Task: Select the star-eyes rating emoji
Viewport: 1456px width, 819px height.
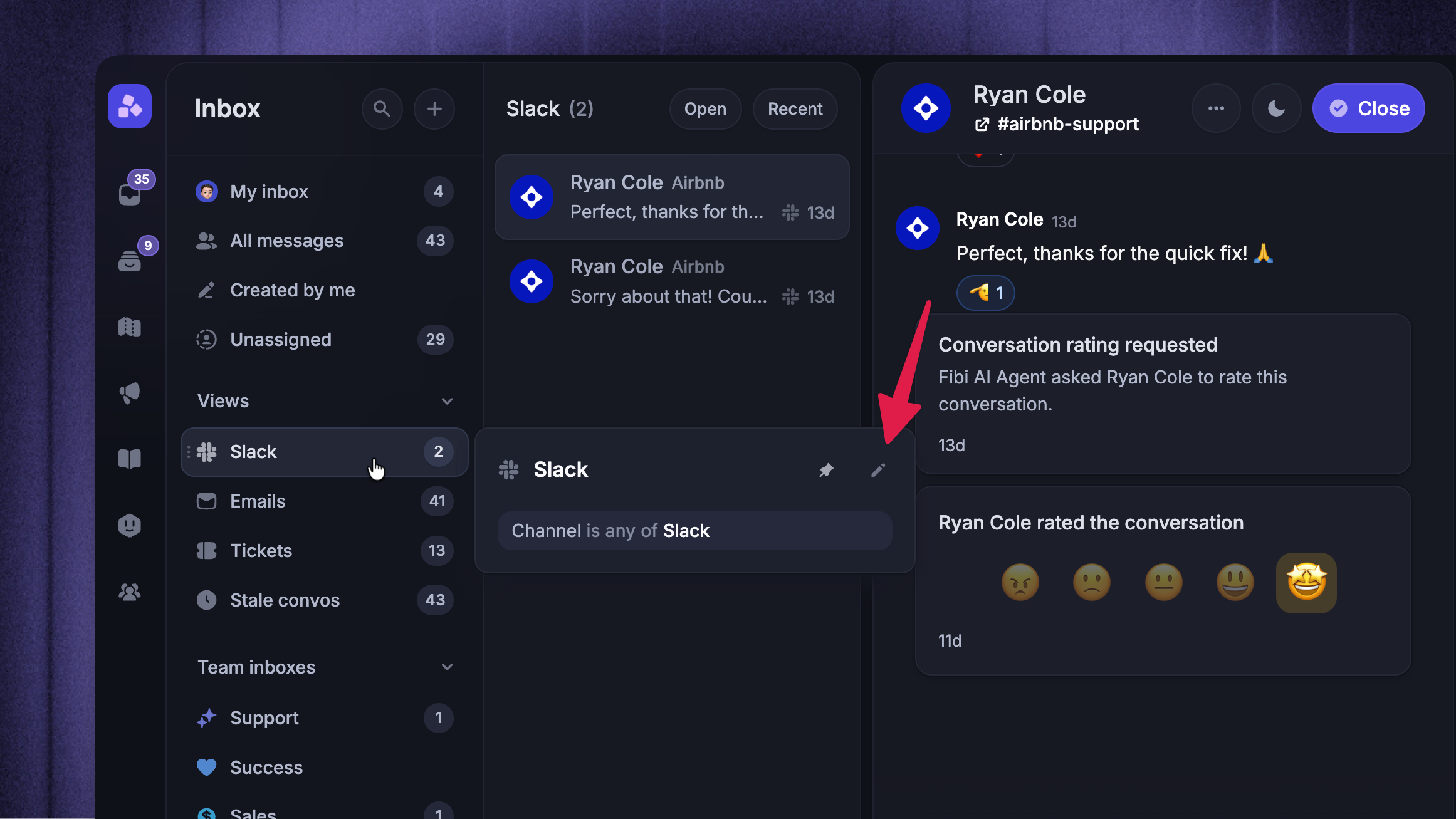Action: (1306, 582)
